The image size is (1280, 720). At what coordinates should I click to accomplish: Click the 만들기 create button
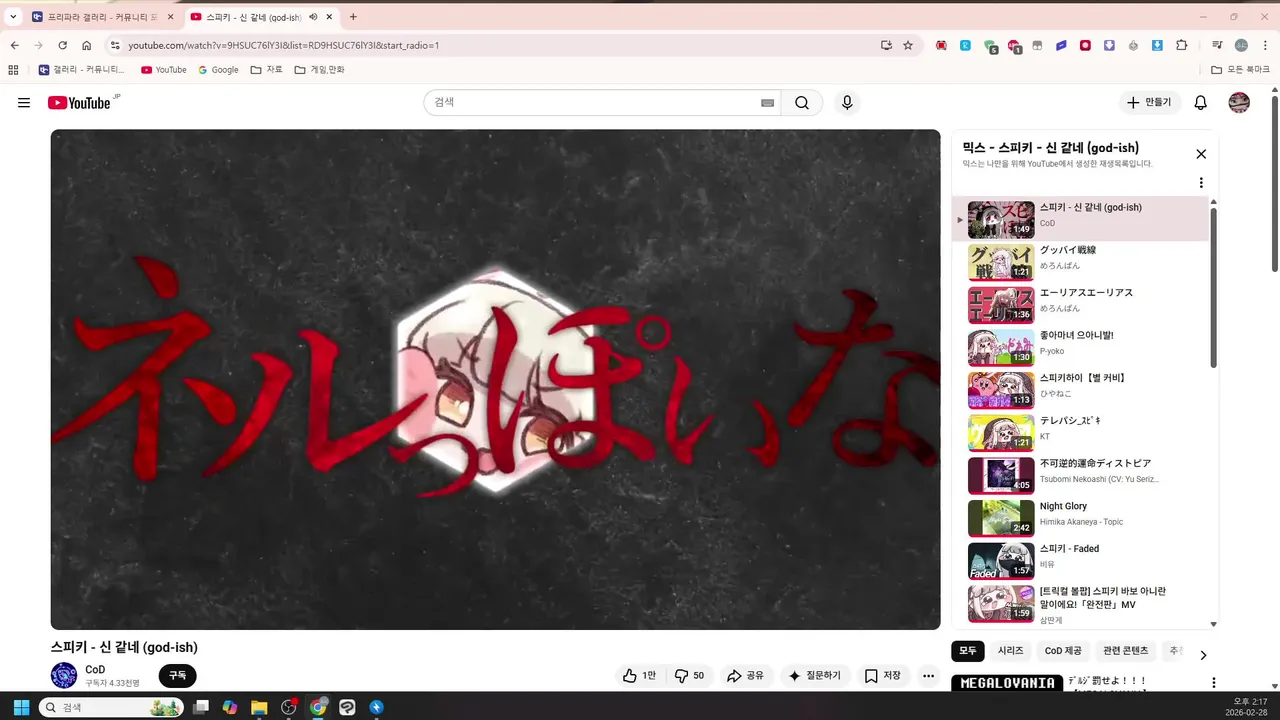[x=1149, y=103]
